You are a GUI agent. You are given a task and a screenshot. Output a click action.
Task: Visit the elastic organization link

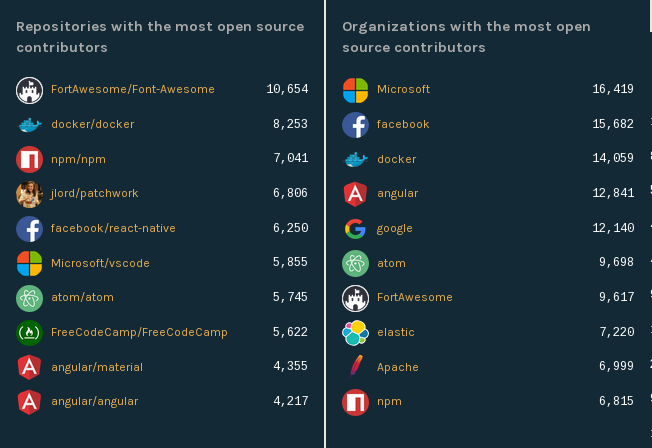(396, 332)
